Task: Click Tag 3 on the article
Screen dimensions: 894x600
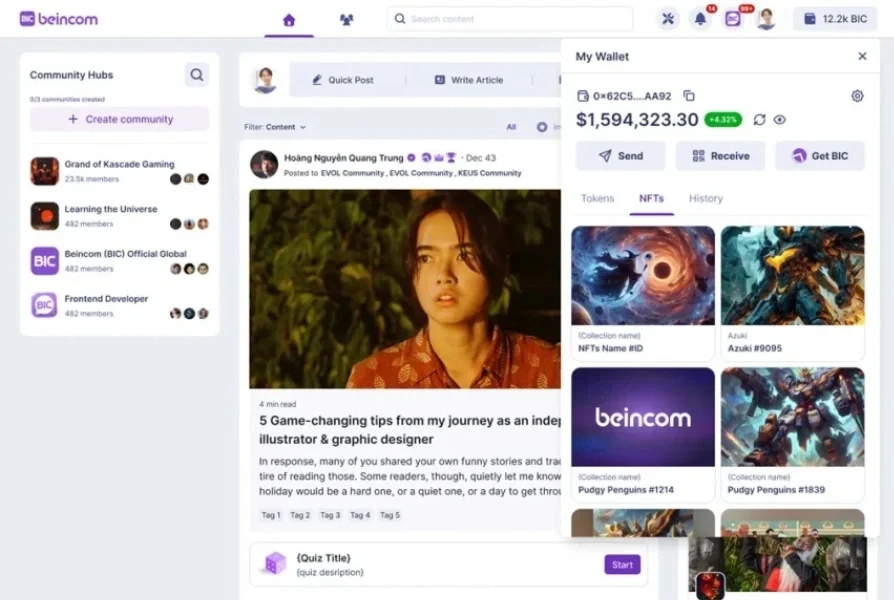Action: click(x=330, y=515)
